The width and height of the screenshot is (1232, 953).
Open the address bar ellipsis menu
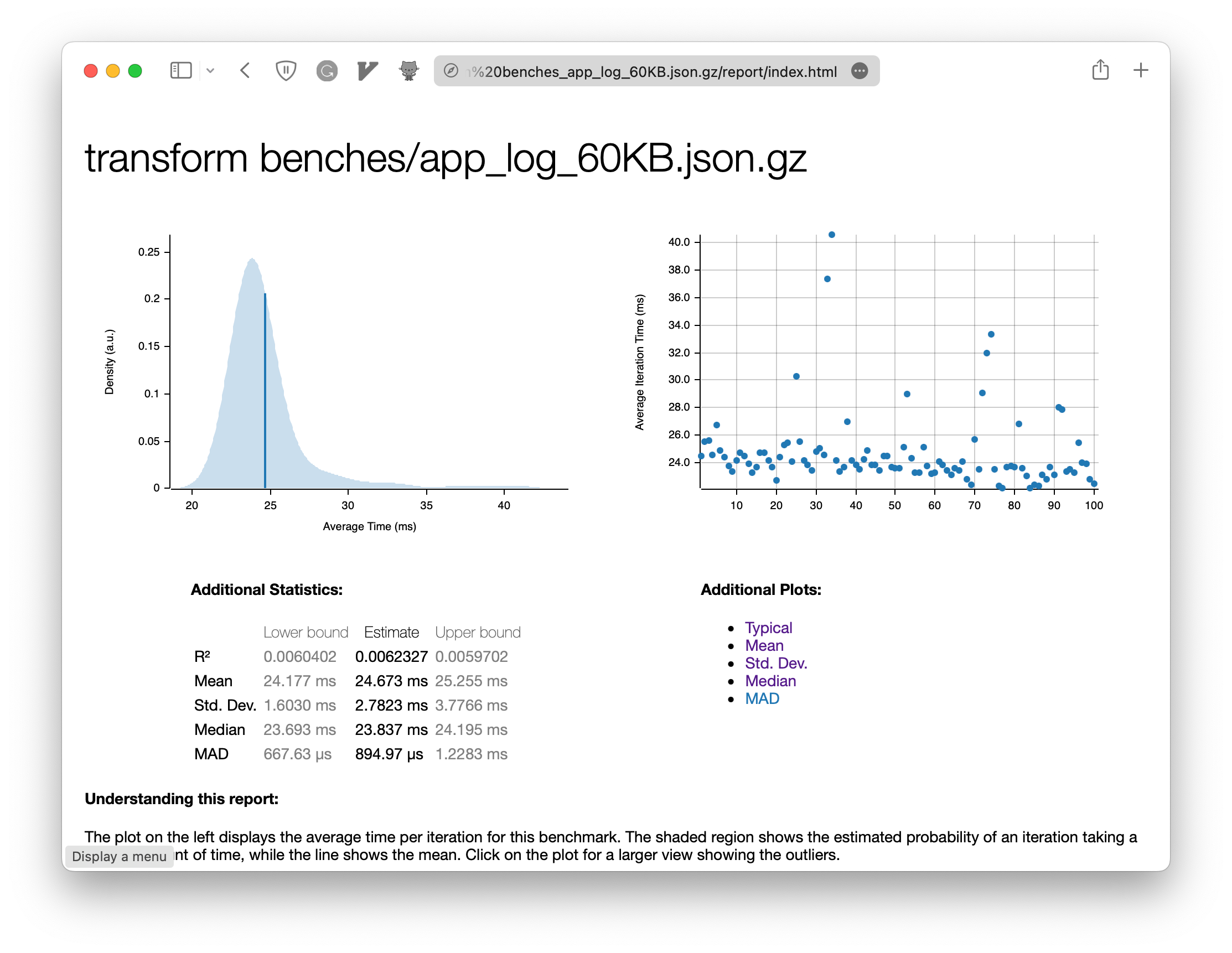point(859,70)
